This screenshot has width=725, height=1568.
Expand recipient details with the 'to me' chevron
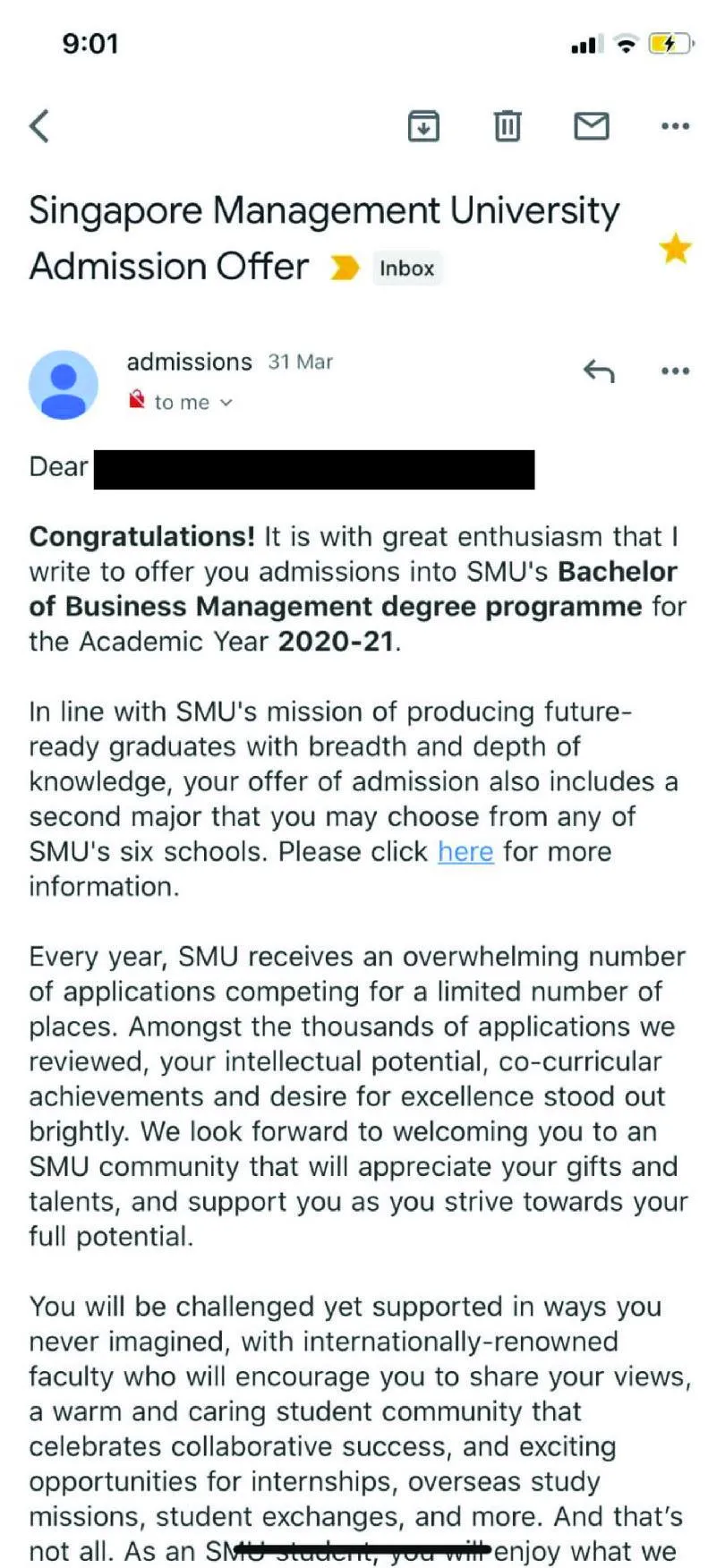(x=226, y=403)
